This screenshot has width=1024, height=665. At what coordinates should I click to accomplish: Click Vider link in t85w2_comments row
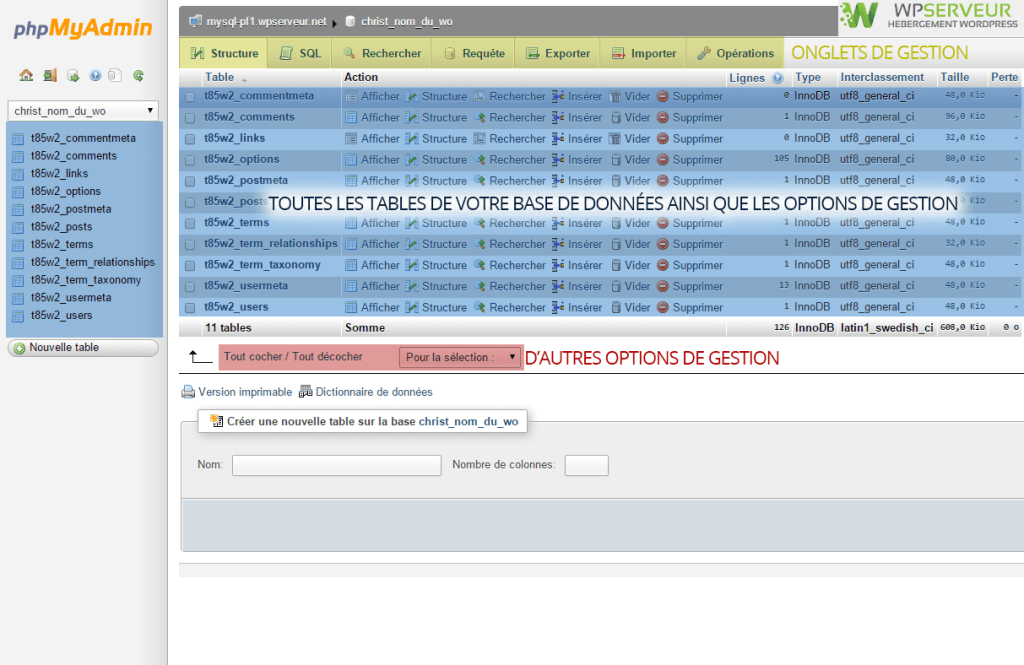tap(637, 118)
